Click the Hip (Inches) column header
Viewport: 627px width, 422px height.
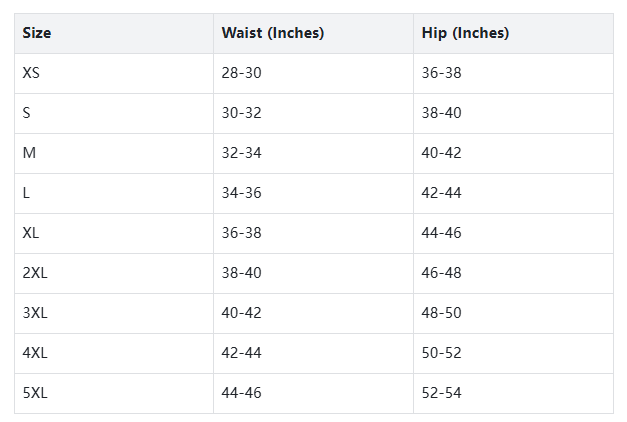tap(465, 33)
